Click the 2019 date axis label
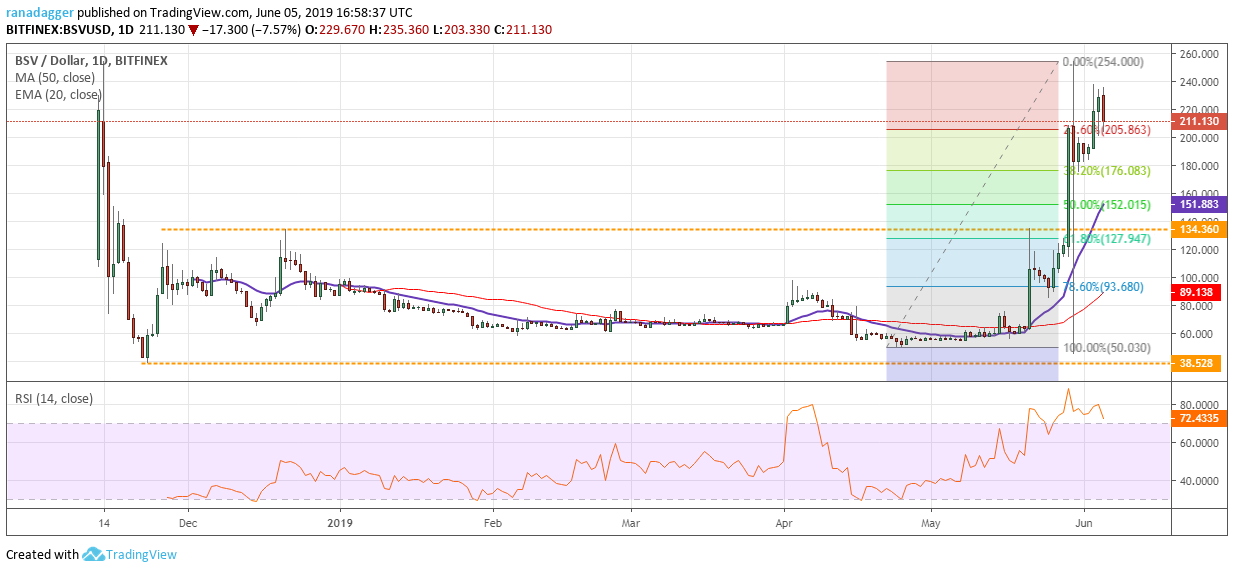The width and height of the screenshot is (1234, 572). pos(341,522)
